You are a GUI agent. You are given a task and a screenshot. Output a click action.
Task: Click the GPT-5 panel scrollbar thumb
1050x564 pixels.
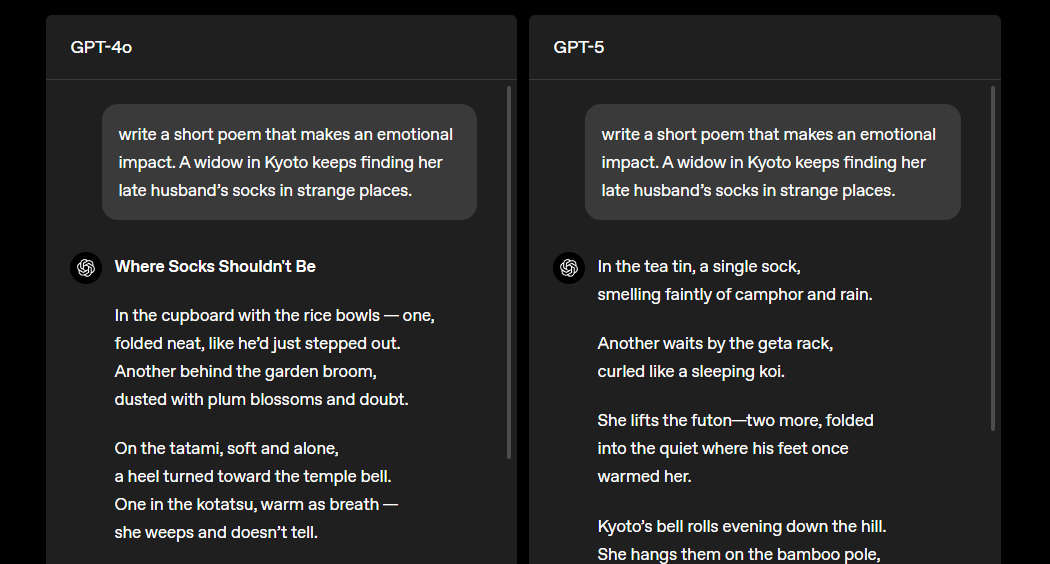click(x=992, y=258)
